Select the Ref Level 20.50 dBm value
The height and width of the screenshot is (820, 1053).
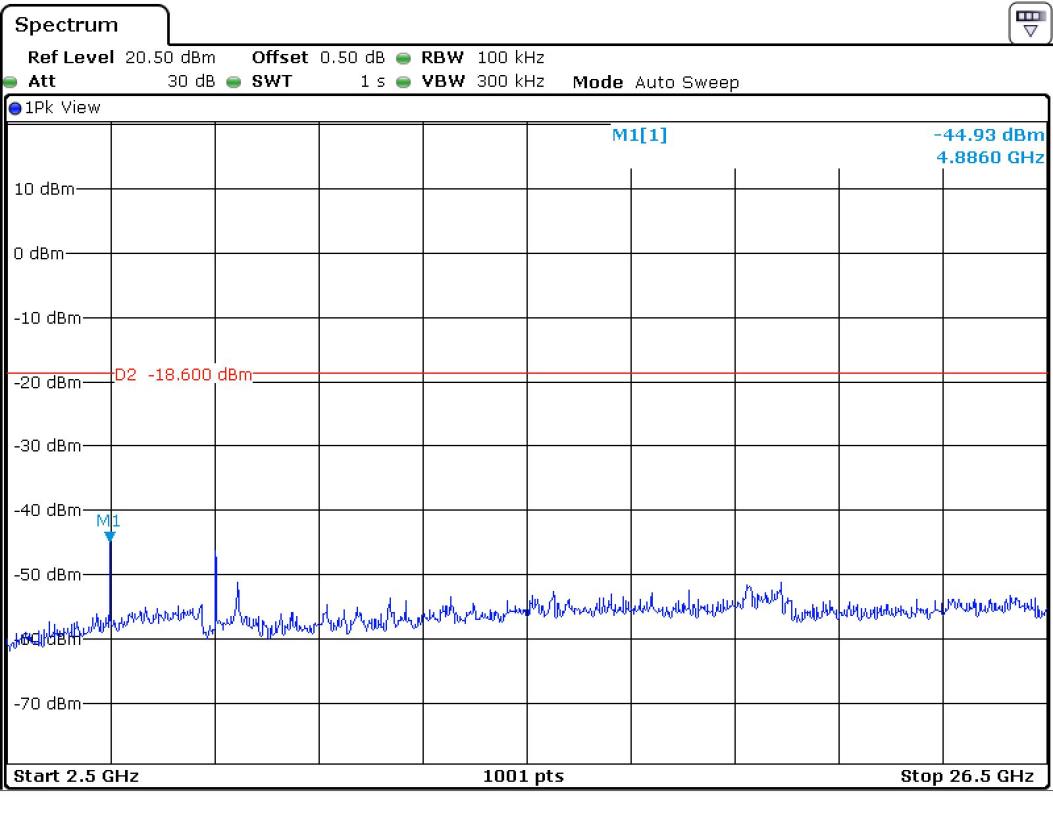[x=170, y=58]
